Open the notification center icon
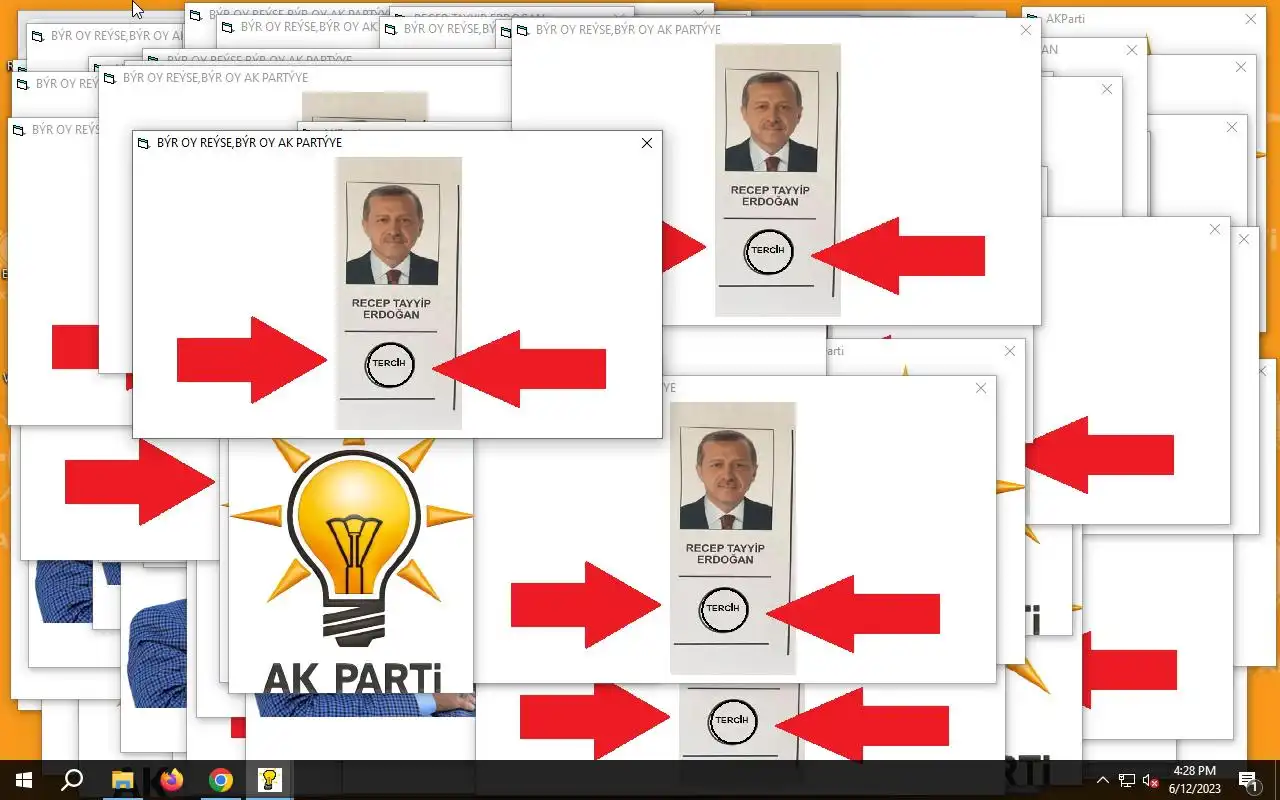1280x800 pixels. point(1248,781)
